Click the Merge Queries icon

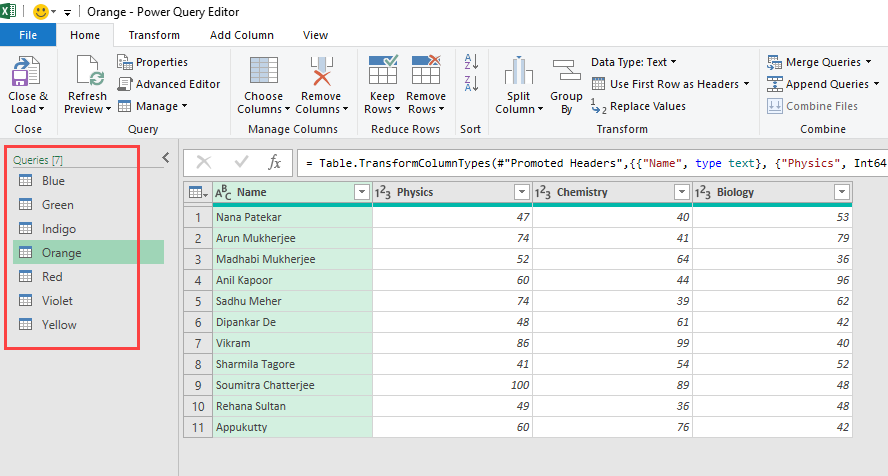775,62
